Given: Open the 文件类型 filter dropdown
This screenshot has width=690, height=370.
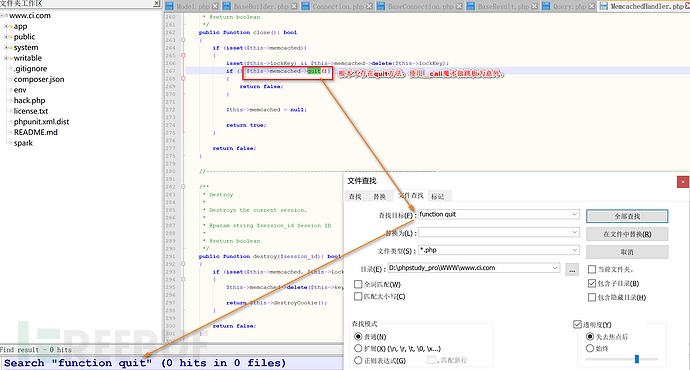Looking at the screenshot, I should 574,250.
